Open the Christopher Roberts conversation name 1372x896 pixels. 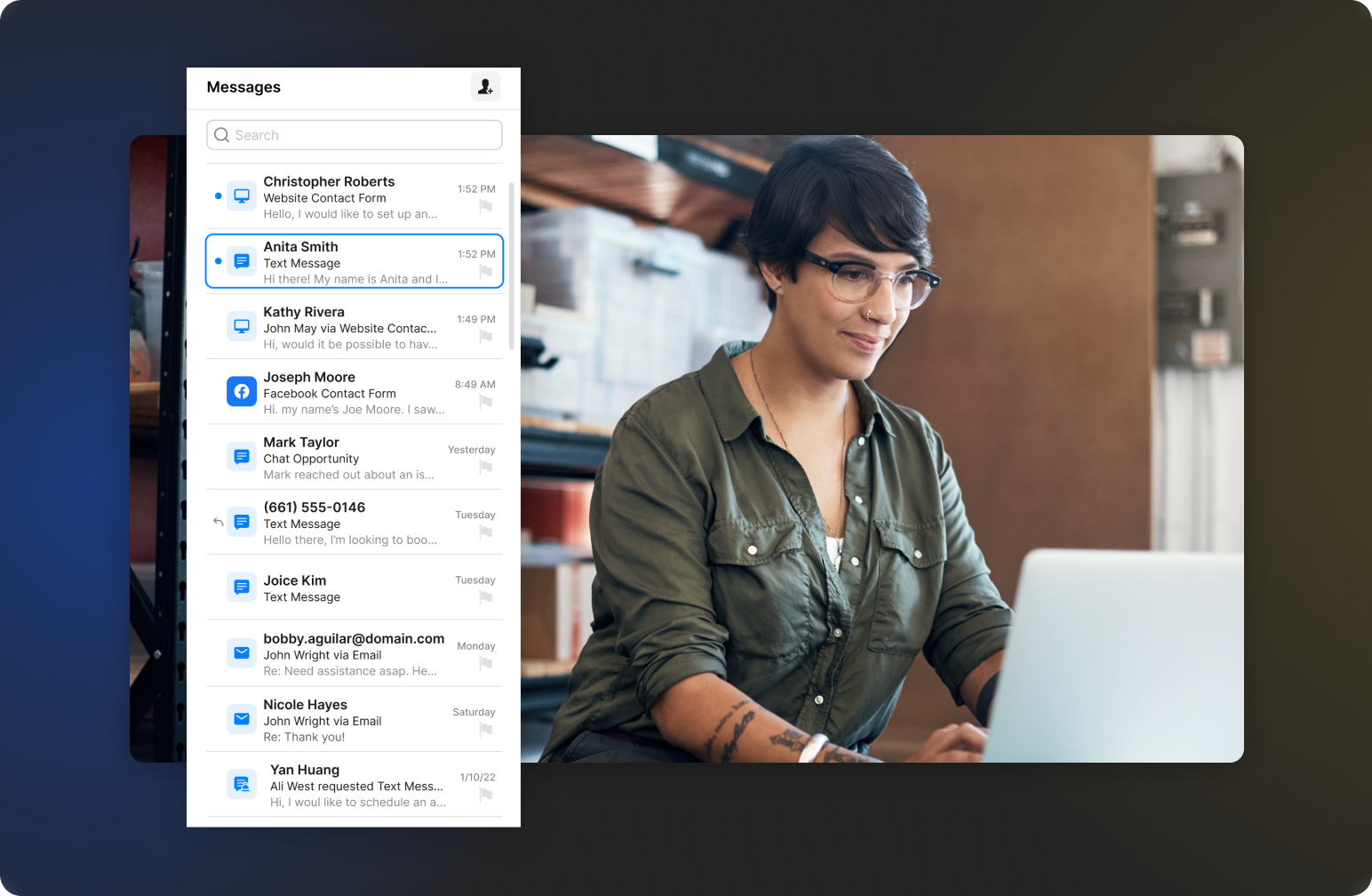pos(329,181)
